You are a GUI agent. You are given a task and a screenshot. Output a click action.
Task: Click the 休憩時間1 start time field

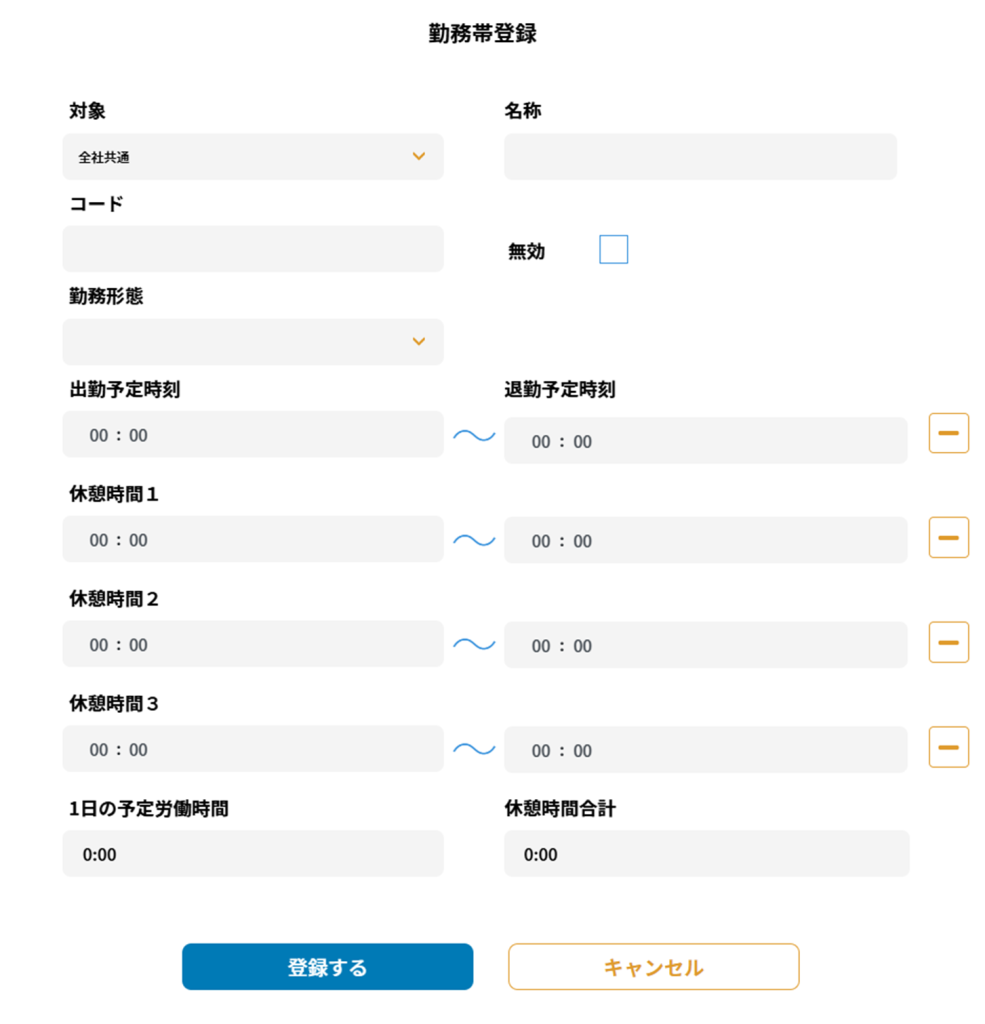point(252,540)
